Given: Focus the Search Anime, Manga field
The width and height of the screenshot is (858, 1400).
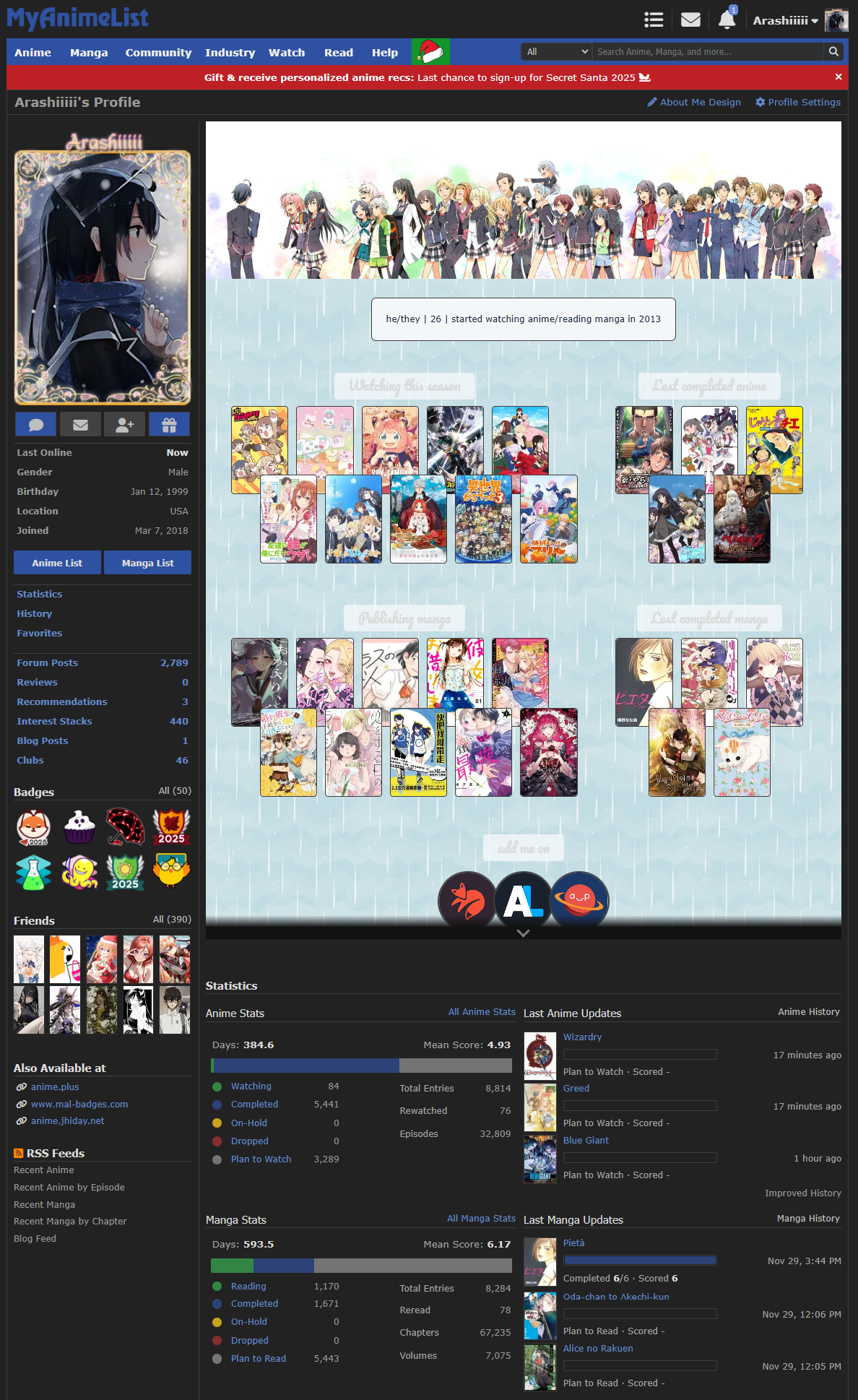Looking at the screenshot, I should (708, 52).
